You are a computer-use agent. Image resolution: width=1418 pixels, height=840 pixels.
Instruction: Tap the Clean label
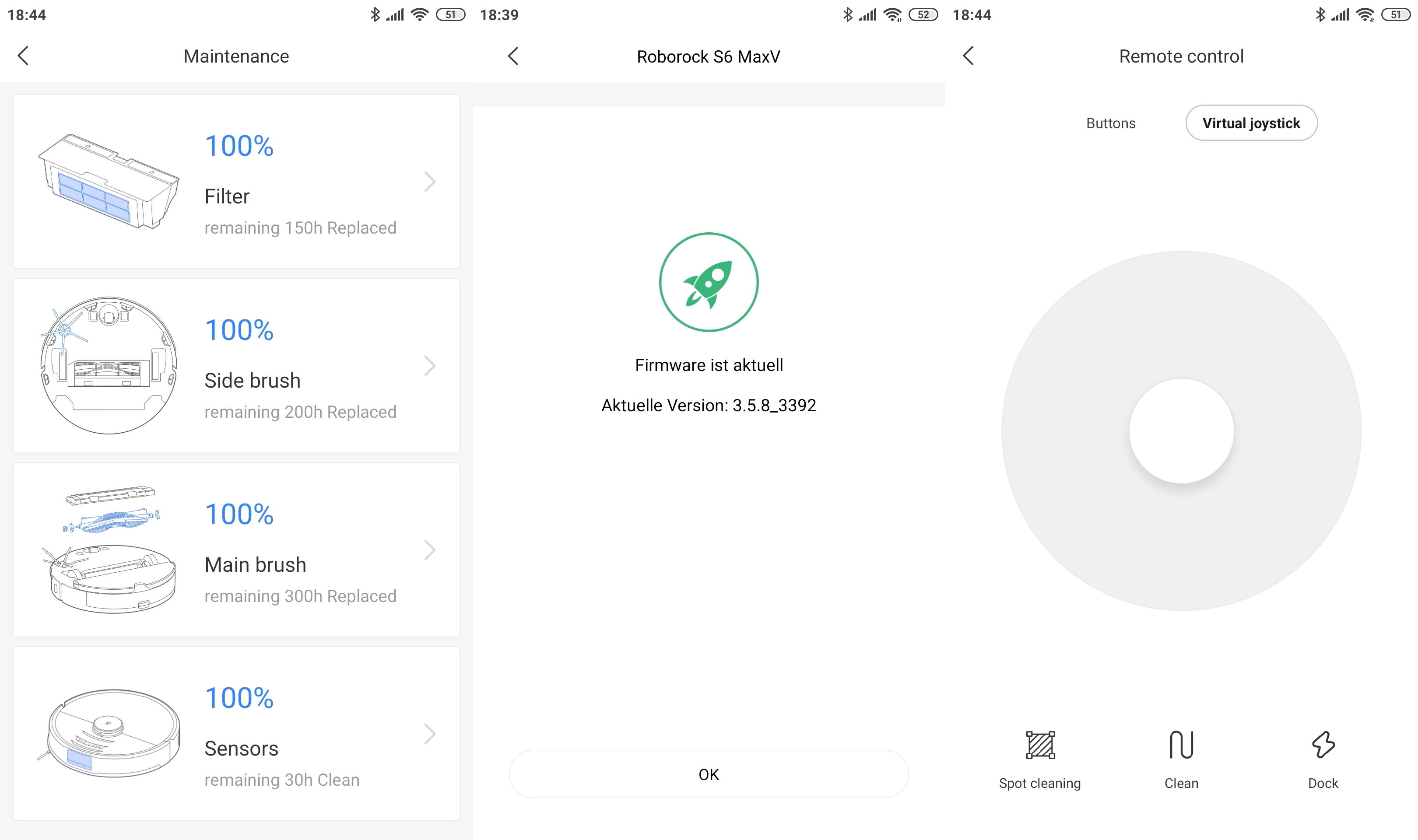[x=1181, y=784]
